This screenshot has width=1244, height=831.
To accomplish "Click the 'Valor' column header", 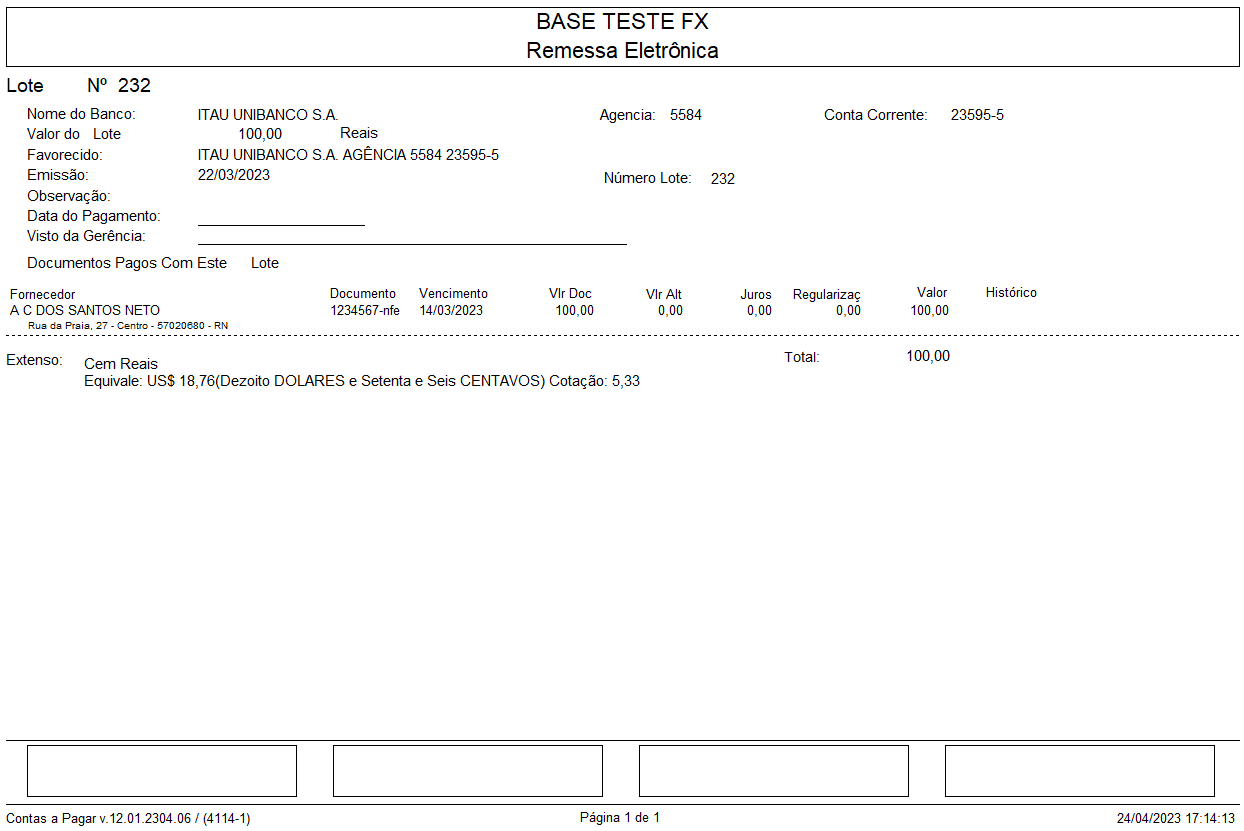I will click(x=932, y=293).
